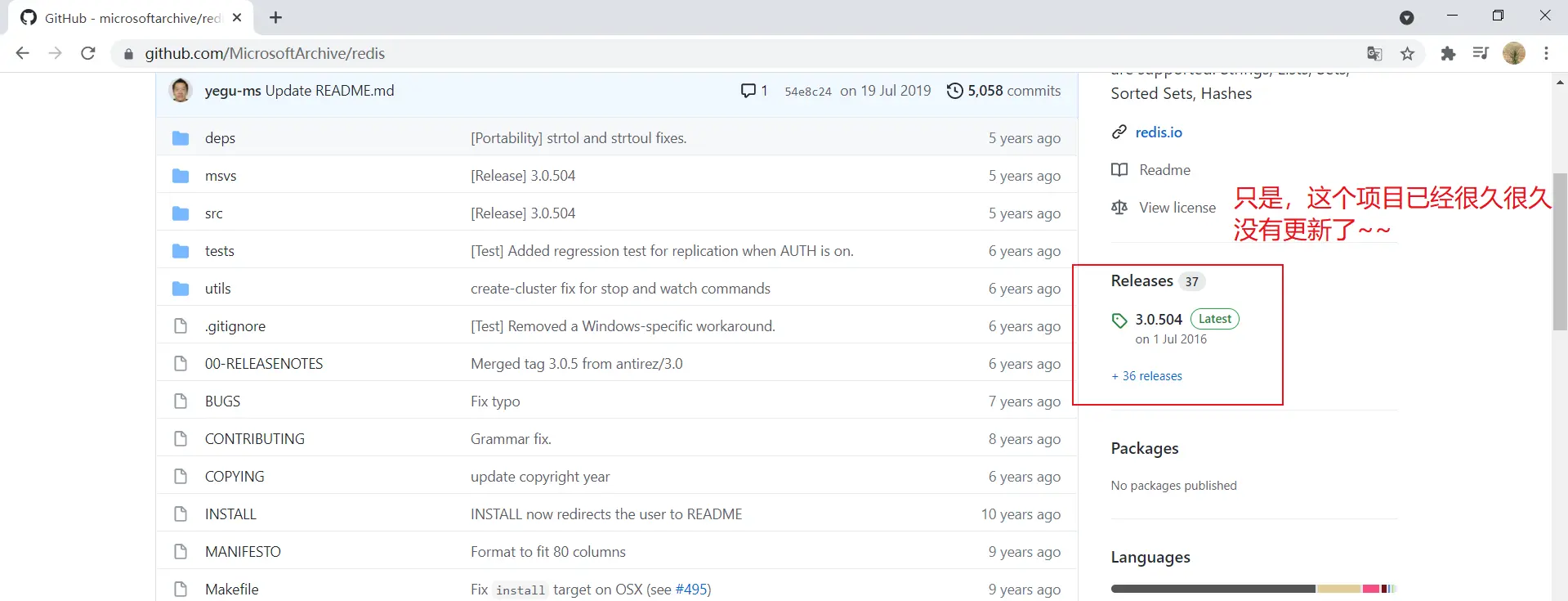Open a new browser tab
This screenshot has height=601, width=1568.
click(276, 18)
